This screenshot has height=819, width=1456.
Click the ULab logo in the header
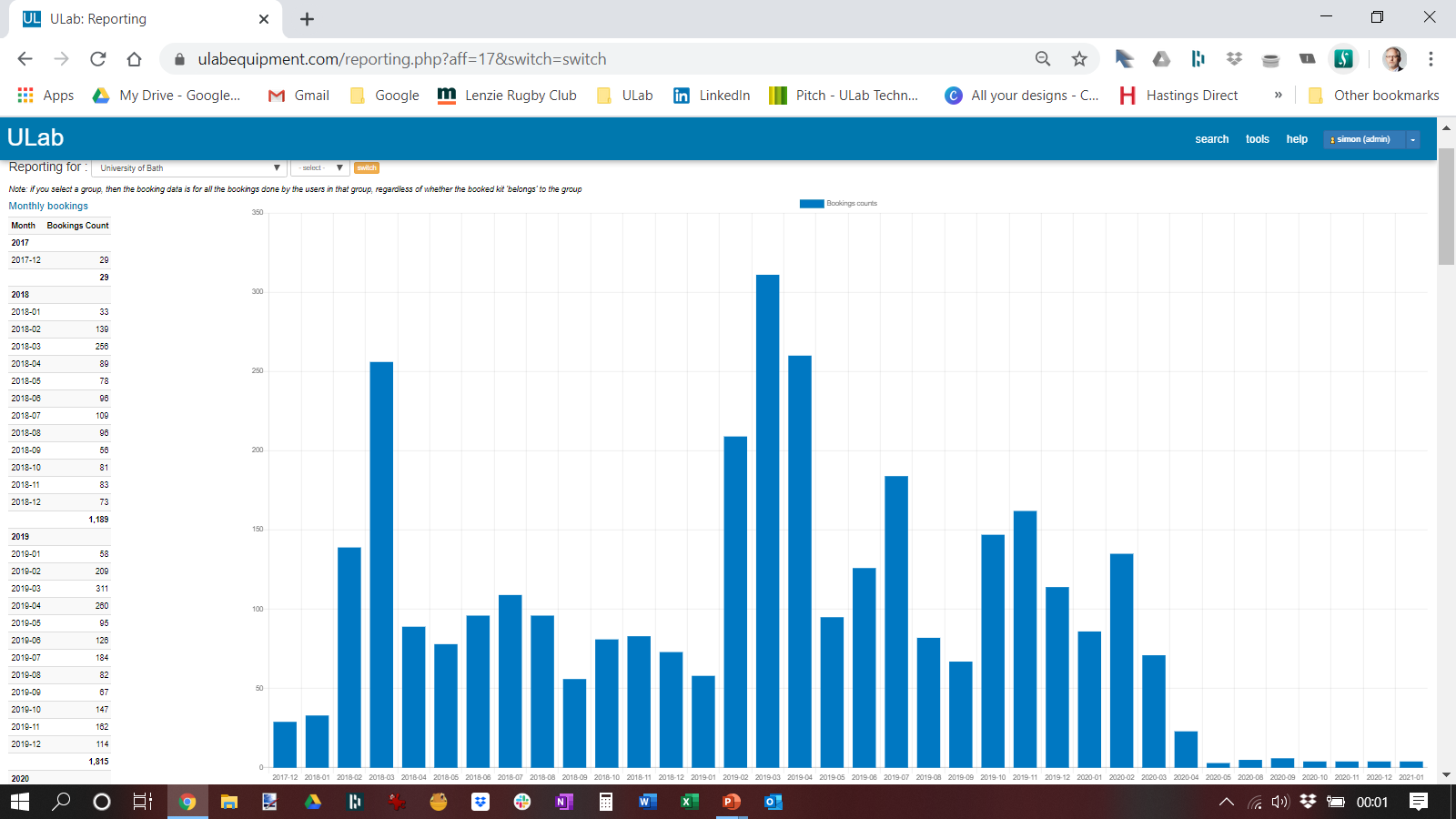tap(35, 138)
